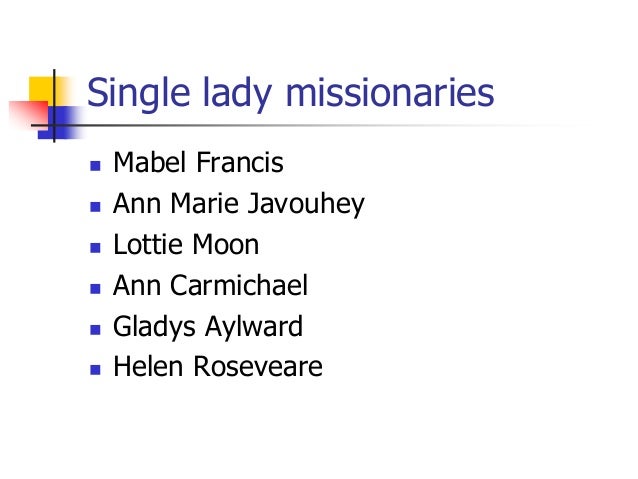Select the 'Ann Marie Javouhey' bullet text
This screenshot has height=479, width=638.
pos(239,204)
